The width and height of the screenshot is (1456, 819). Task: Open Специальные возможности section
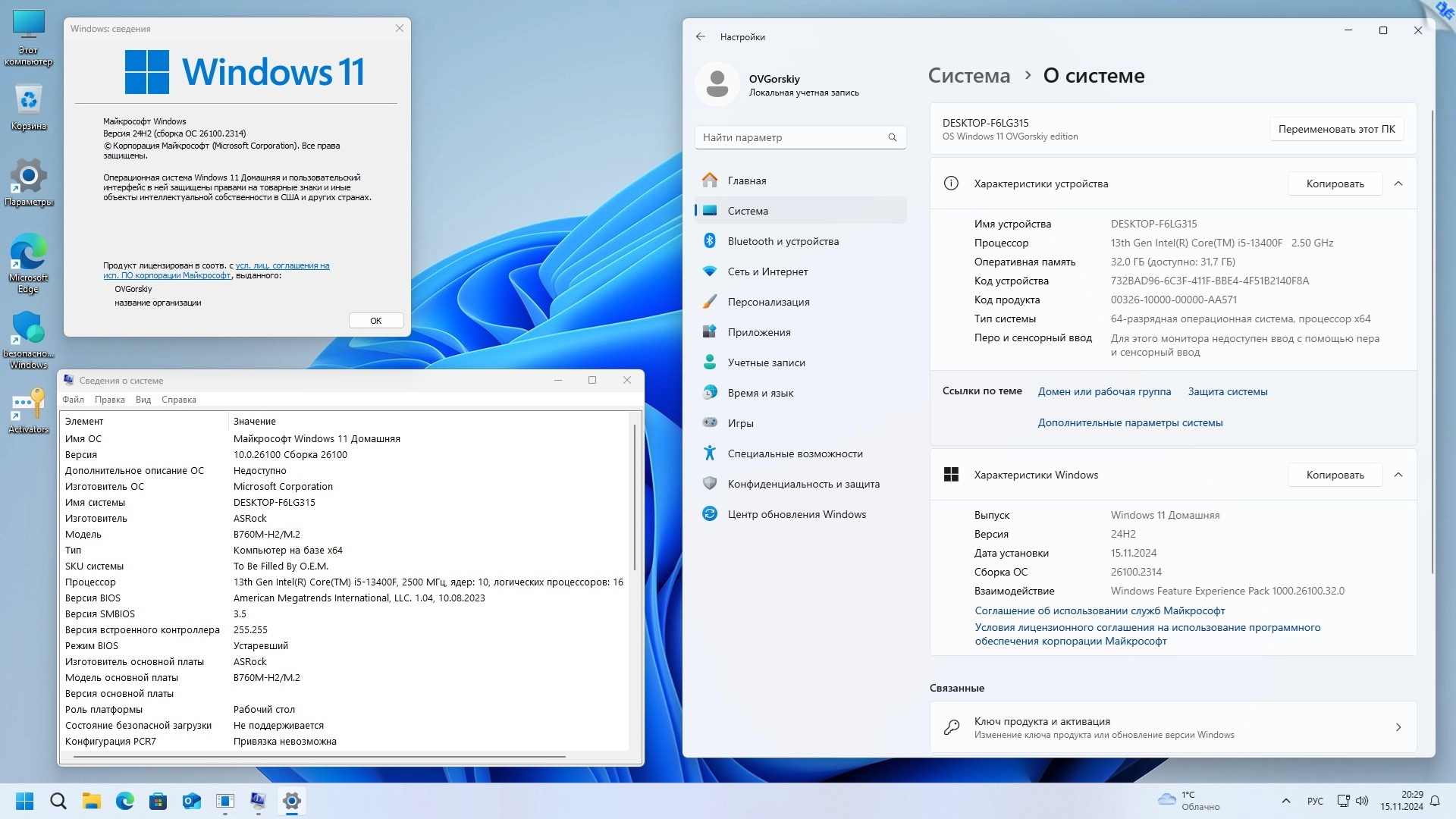[x=795, y=453]
